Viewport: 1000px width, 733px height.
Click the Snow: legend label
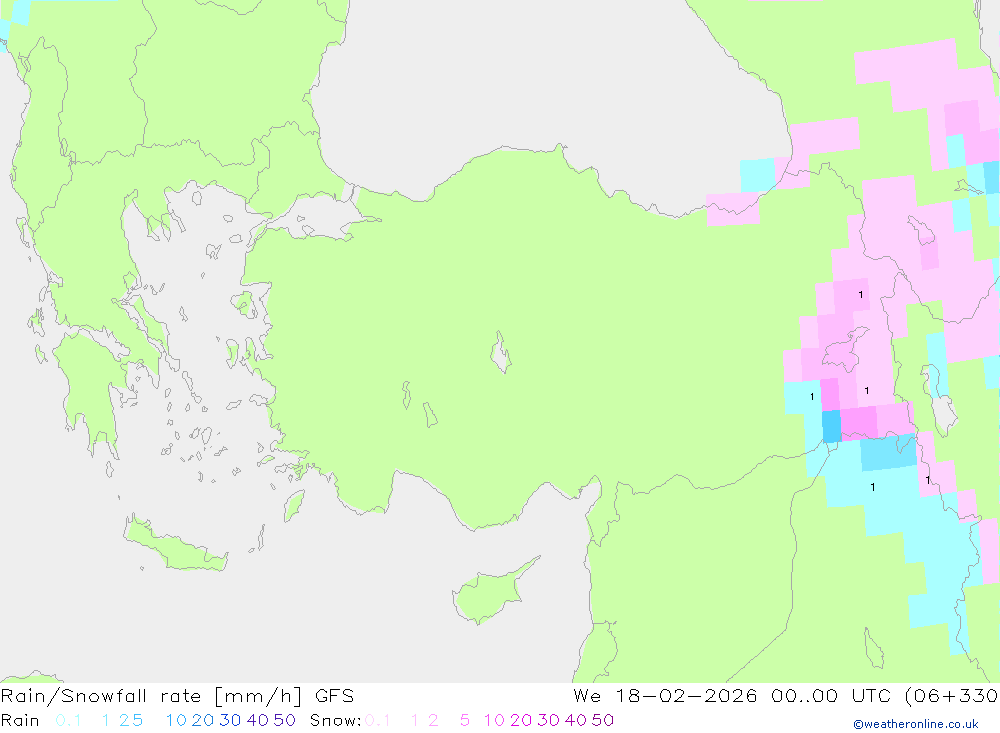335,720
